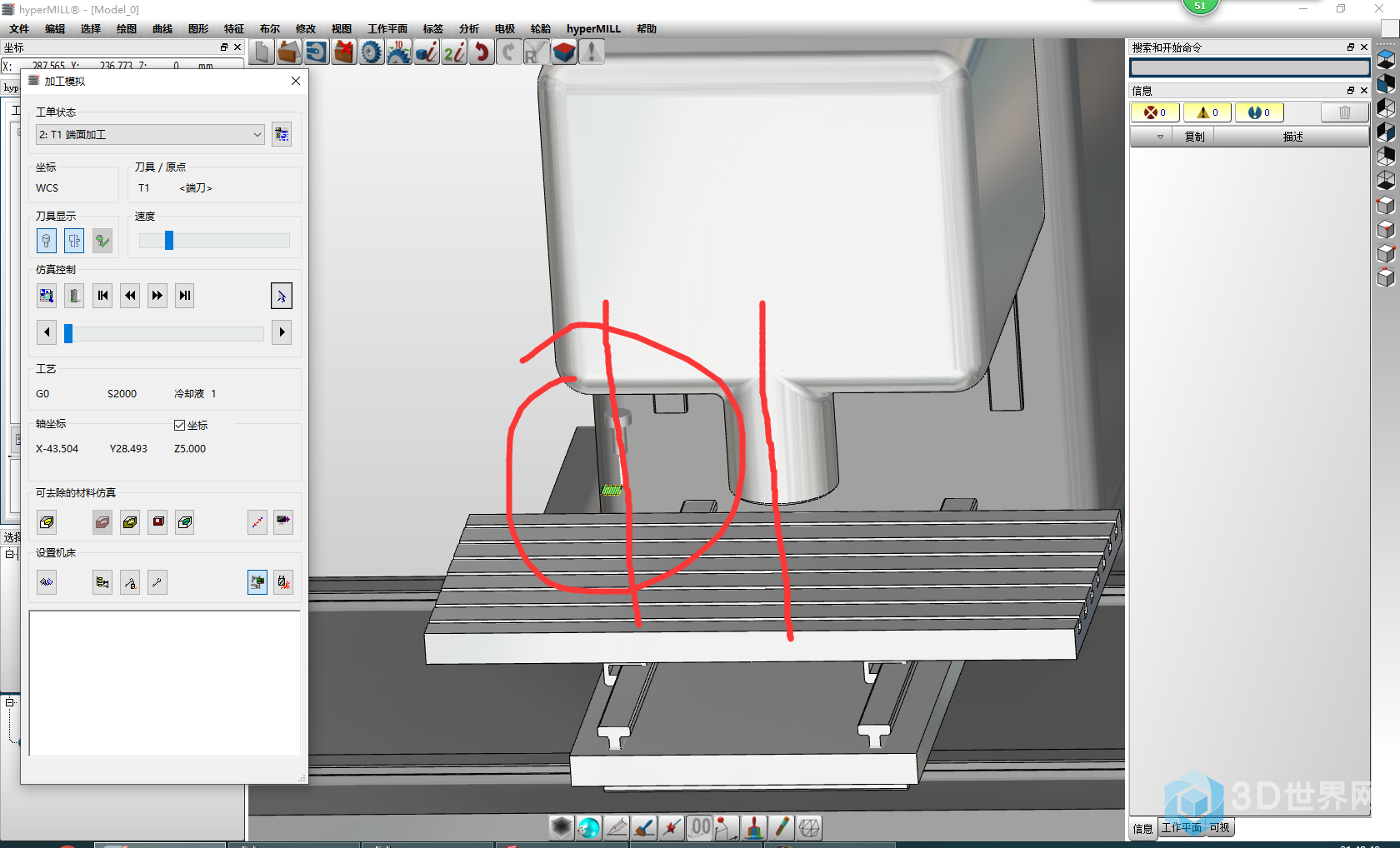Click the colored pencil icon

pyautogui.click(x=782, y=827)
